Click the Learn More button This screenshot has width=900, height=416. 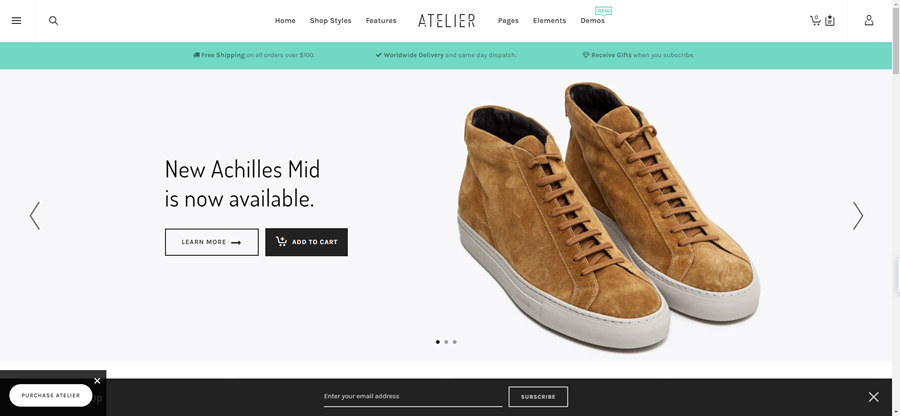(212, 242)
